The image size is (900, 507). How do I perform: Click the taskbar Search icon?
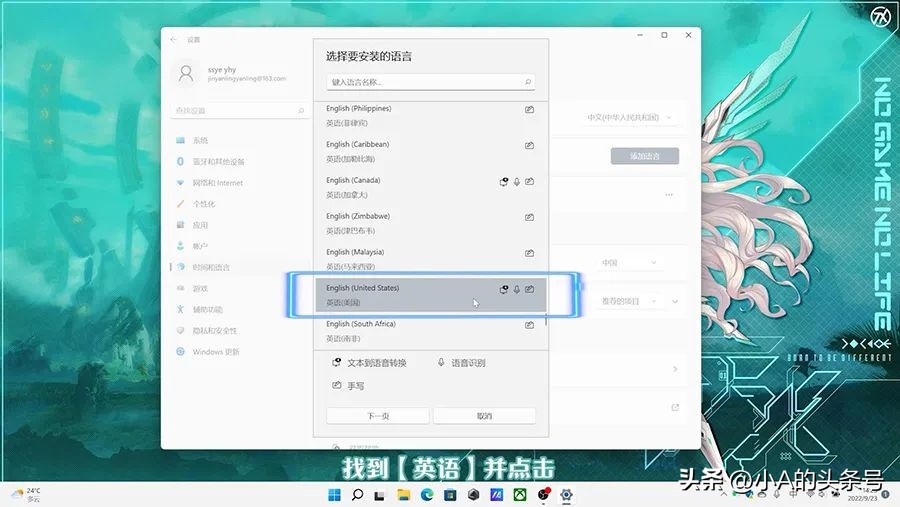[x=357, y=494]
